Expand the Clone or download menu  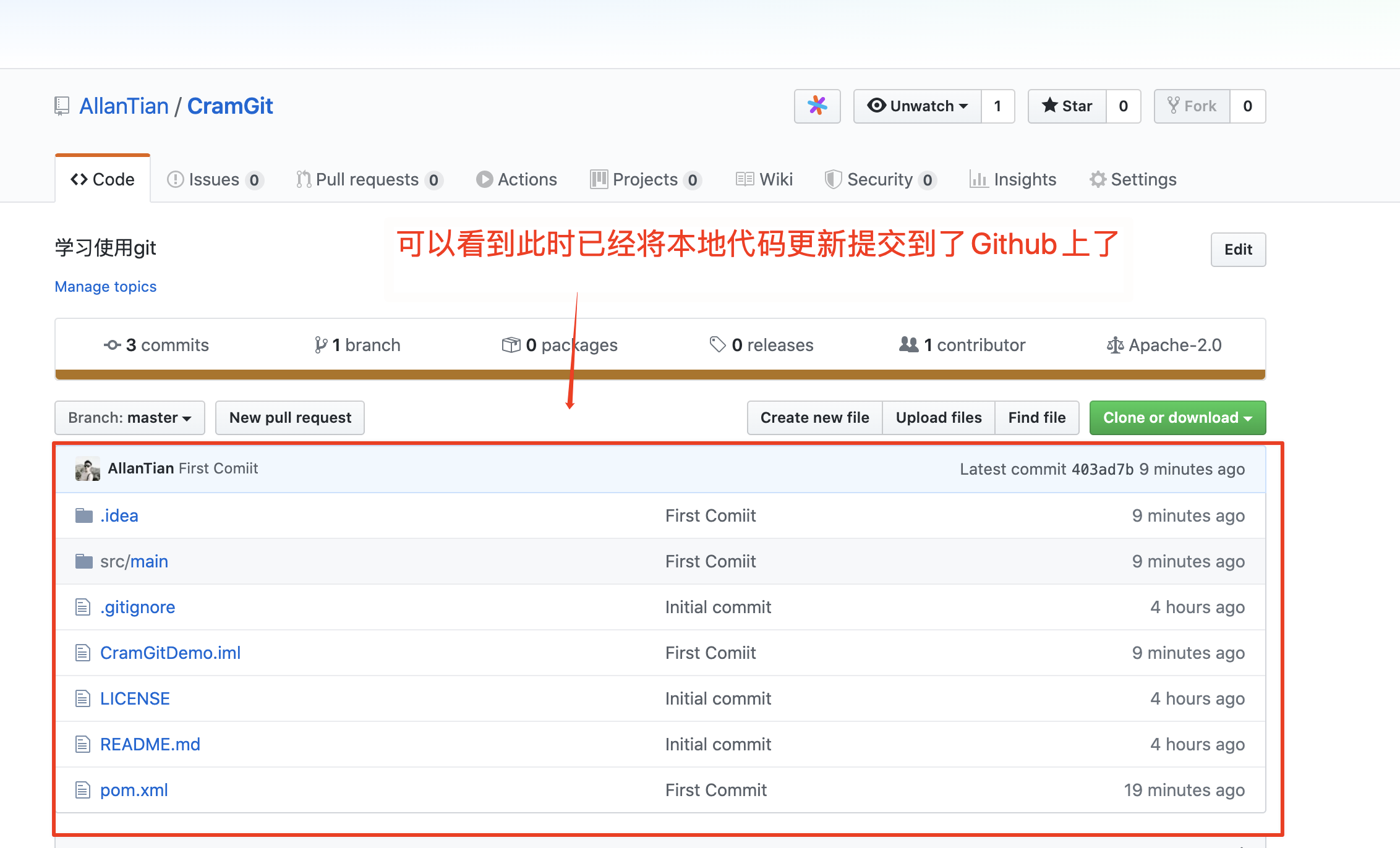pos(1177,418)
